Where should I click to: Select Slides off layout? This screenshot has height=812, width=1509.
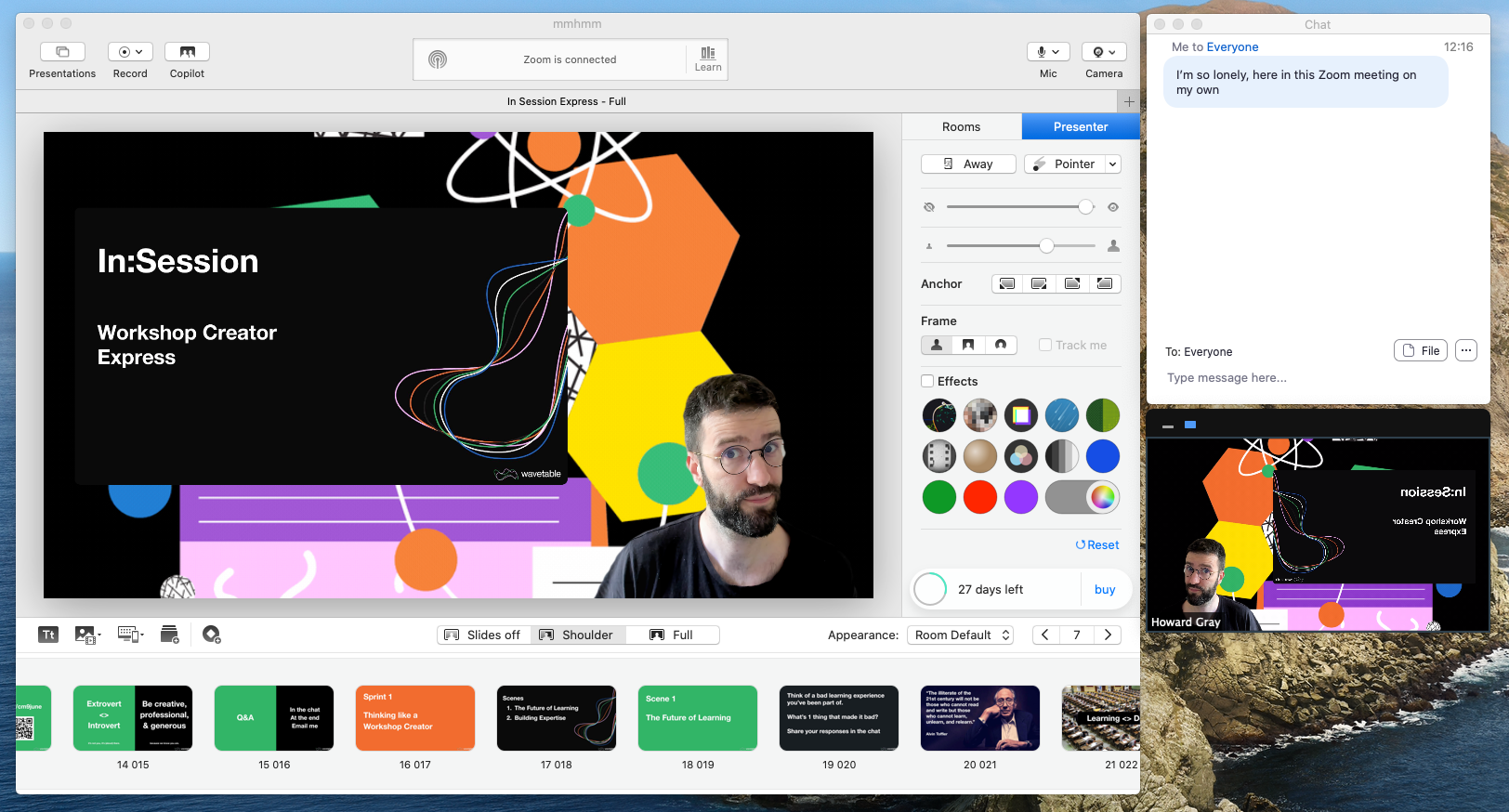(483, 635)
